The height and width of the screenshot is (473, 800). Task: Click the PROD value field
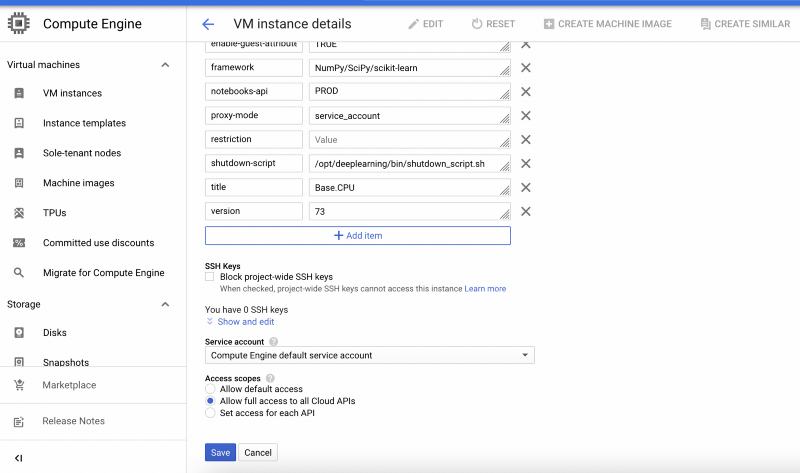coord(410,92)
